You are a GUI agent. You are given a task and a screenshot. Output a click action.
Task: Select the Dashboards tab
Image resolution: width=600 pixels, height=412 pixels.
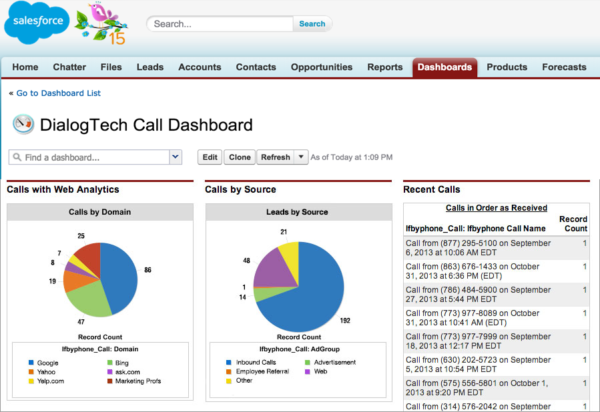[445, 67]
